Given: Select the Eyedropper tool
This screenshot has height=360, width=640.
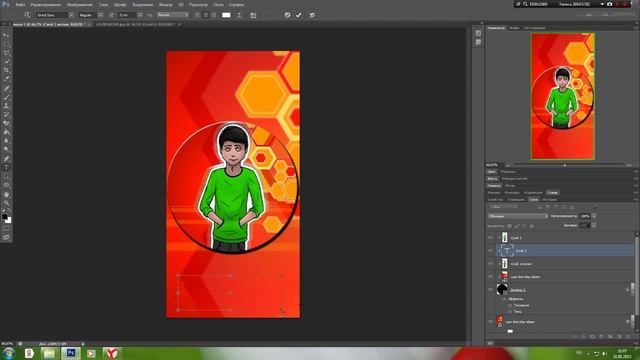Looking at the screenshot, I should click(6, 79).
